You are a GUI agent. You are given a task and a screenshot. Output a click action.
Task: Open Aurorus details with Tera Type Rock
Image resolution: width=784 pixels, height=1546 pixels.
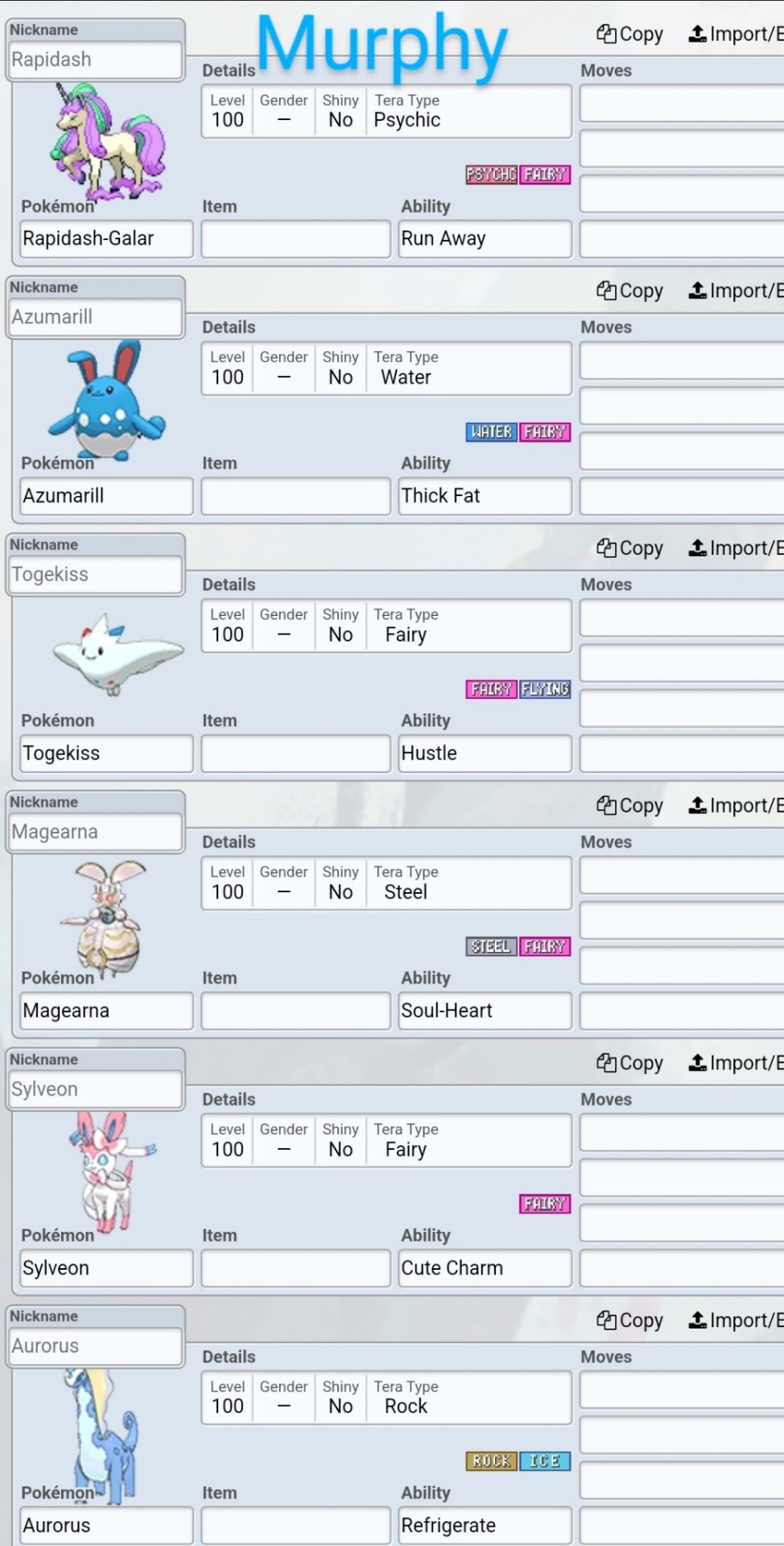(386, 1399)
